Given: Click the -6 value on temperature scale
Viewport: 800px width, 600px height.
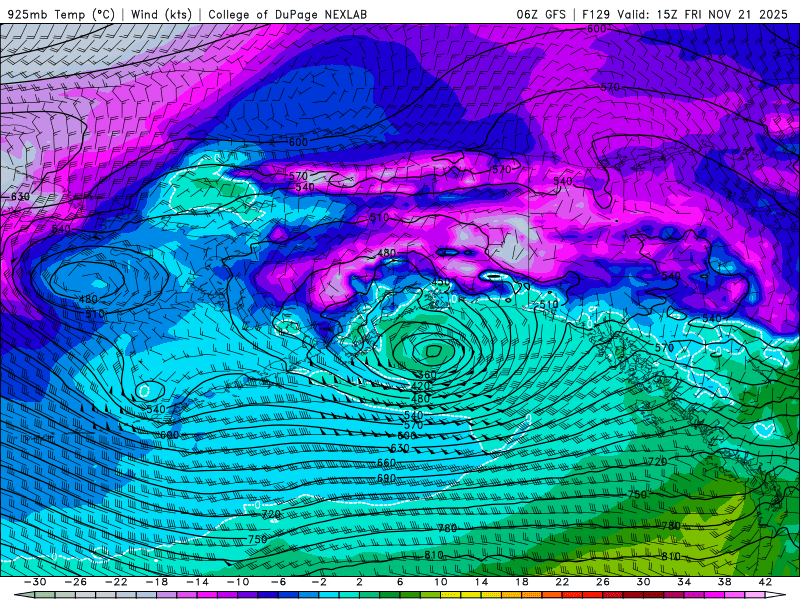Looking at the screenshot, I should (x=278, y=582).
